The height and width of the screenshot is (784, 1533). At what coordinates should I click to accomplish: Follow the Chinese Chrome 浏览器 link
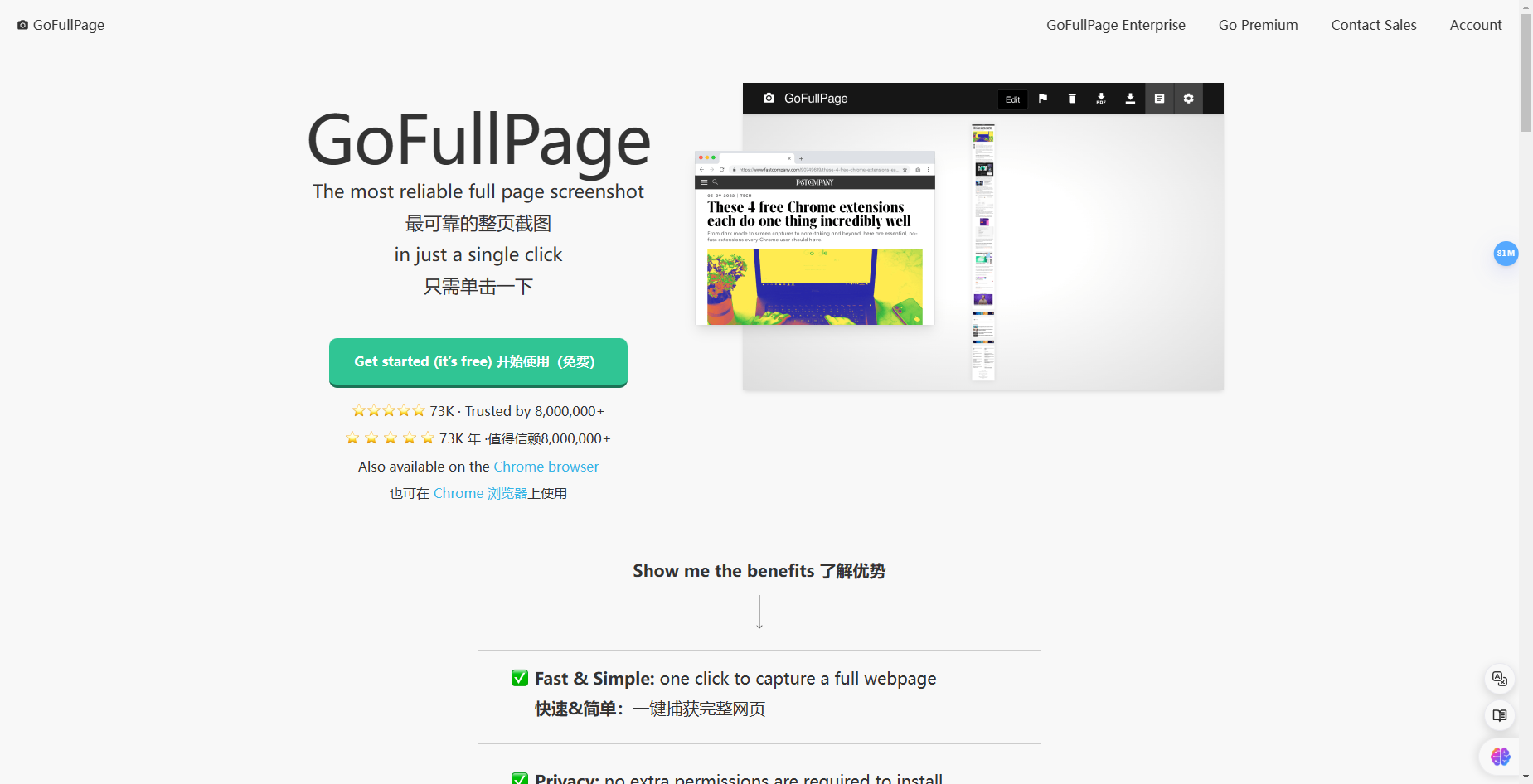(x=480, y=493)
